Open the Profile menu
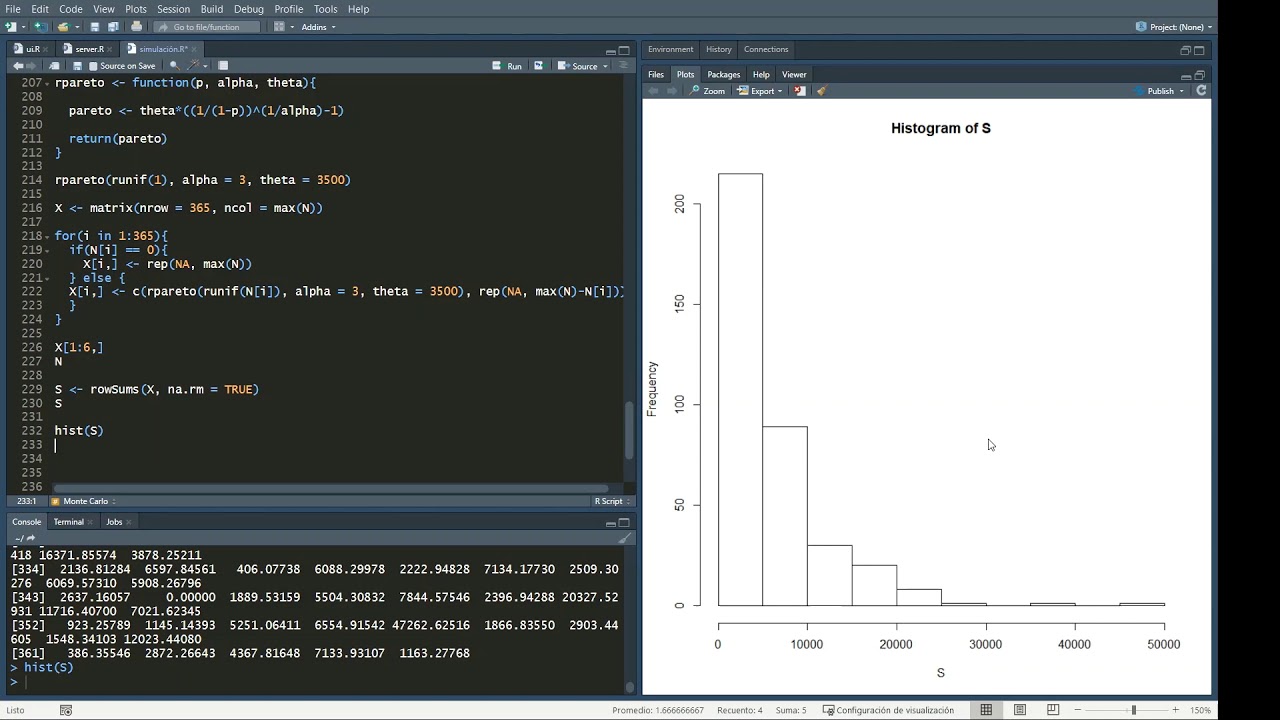1280x720 pixels. tap(289, 9)
